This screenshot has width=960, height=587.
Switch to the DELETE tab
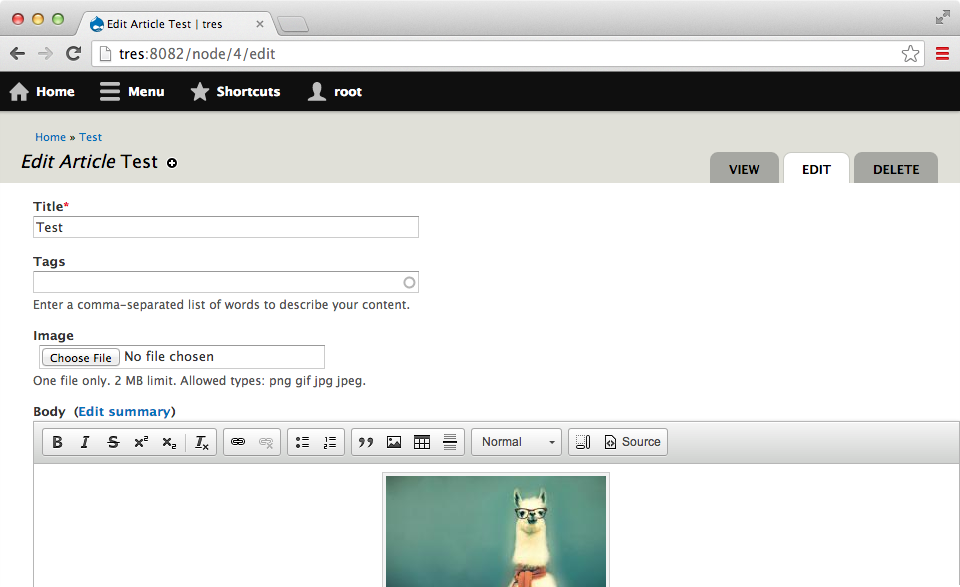pos(895,168)
